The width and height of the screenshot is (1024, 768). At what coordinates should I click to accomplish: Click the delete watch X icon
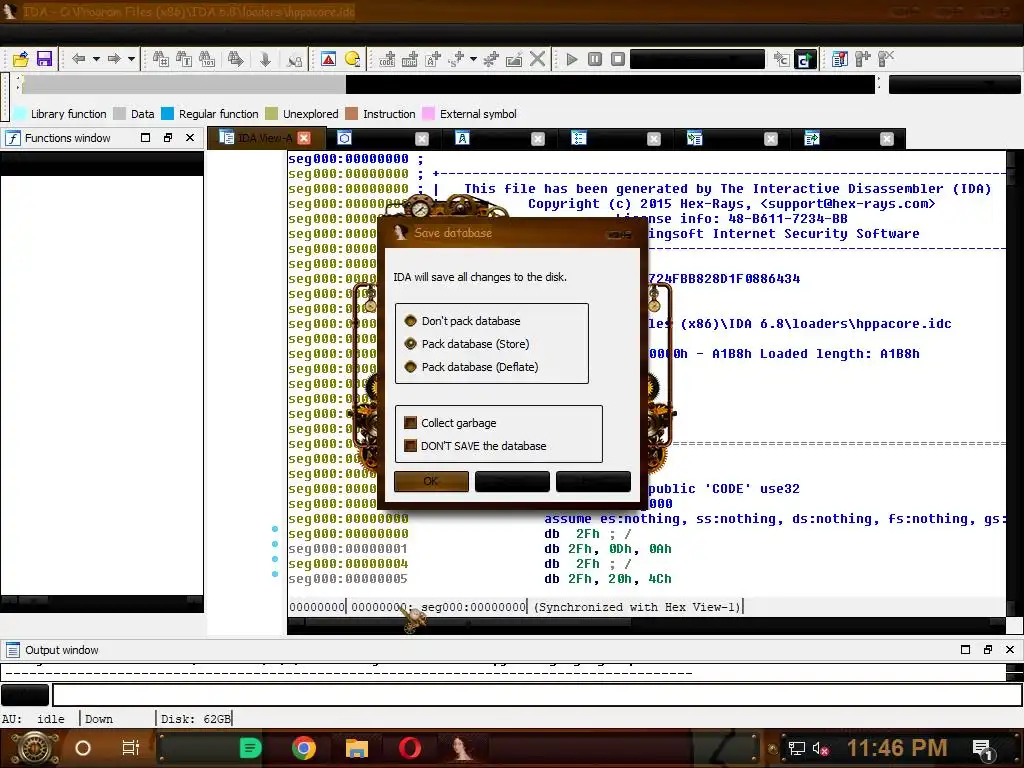(x=886, y=59)
